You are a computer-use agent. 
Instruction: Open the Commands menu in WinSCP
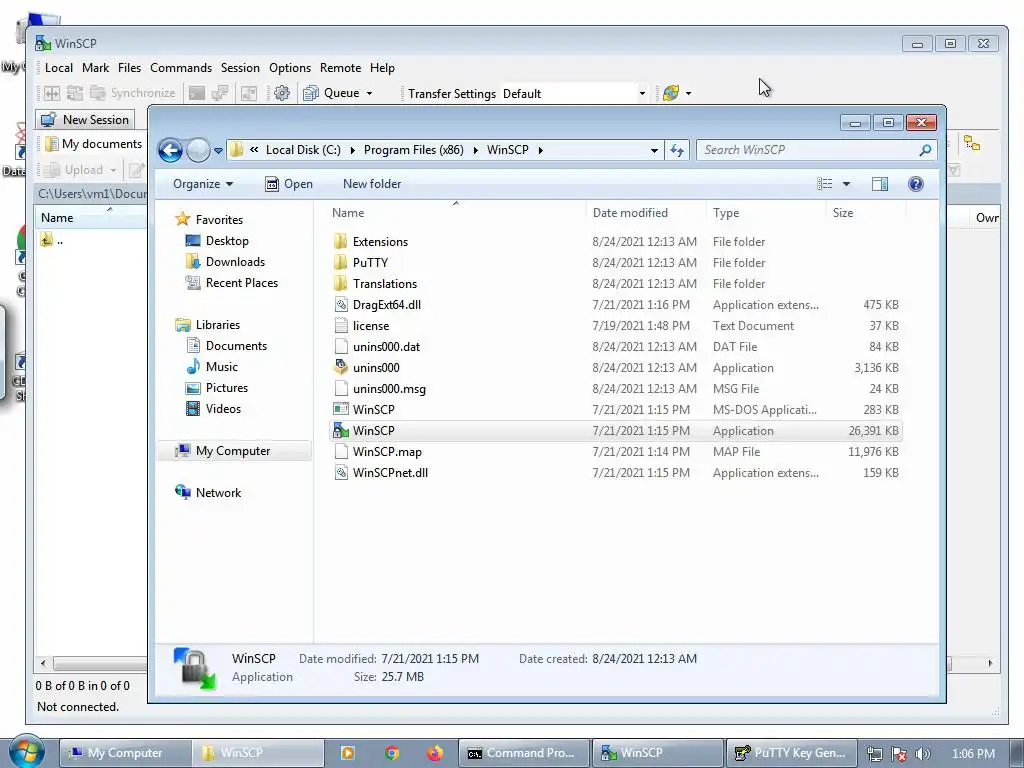click(x=181, y=68)
